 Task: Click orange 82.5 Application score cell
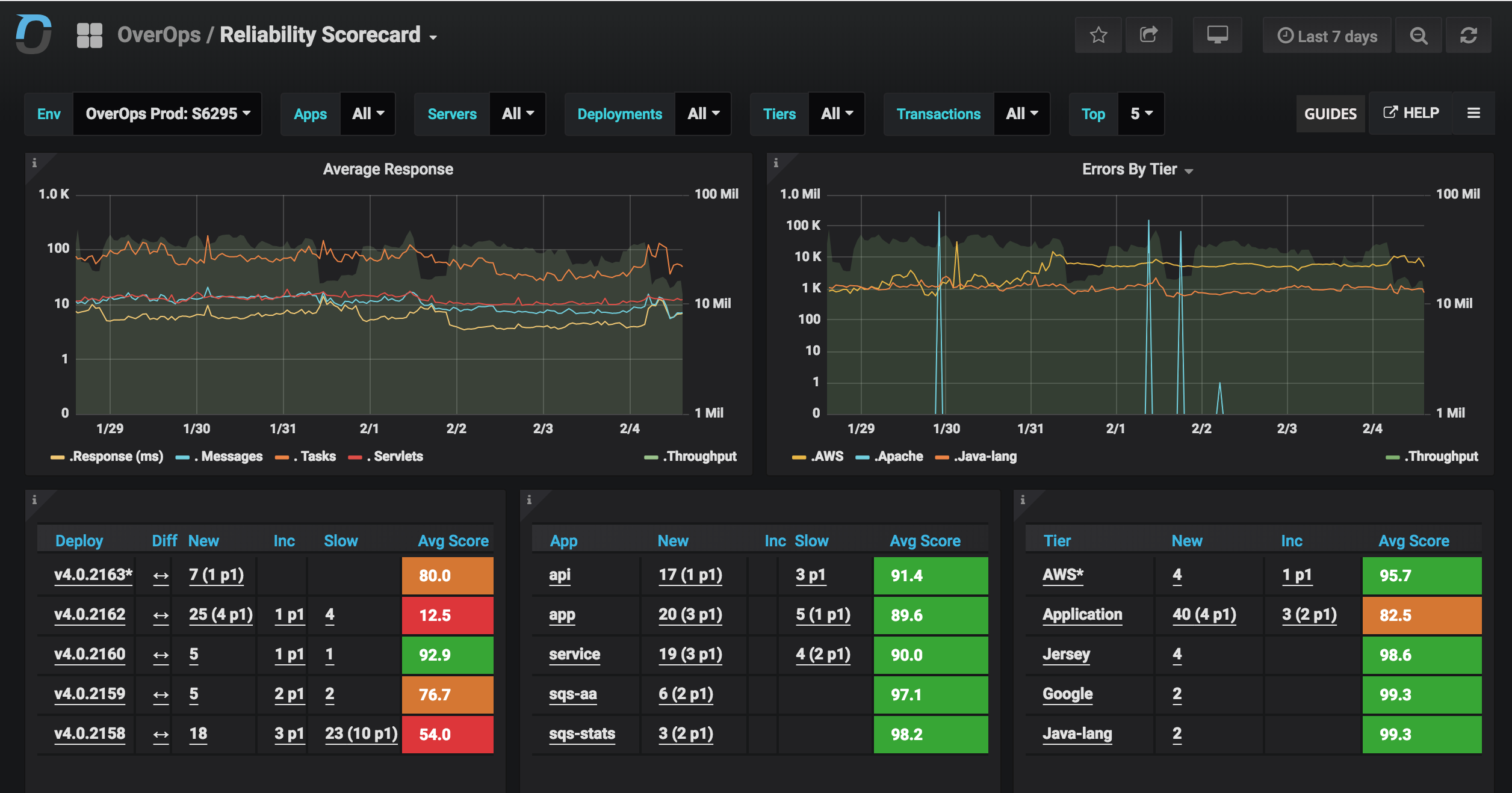(x=1422, y=616)
